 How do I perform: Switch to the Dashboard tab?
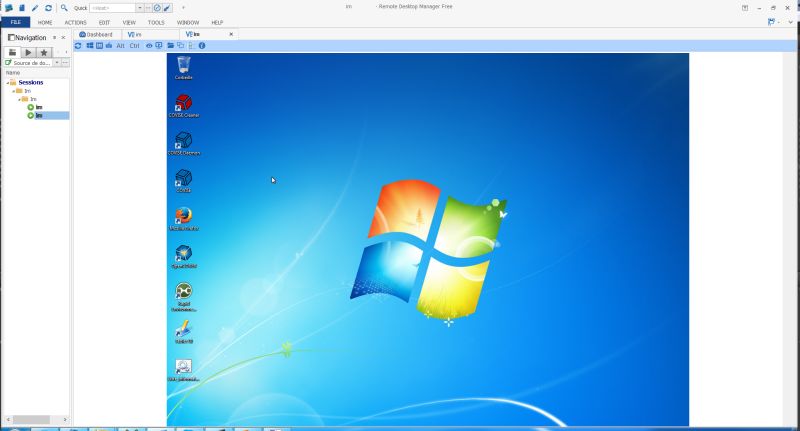tap(96, 34)
